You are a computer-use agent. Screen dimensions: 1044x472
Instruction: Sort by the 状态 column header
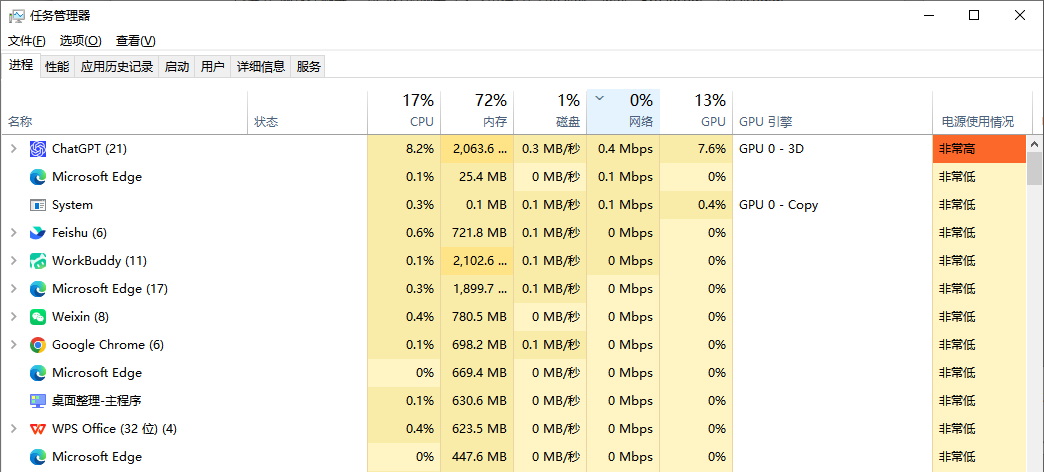click(x=308, y=112)
